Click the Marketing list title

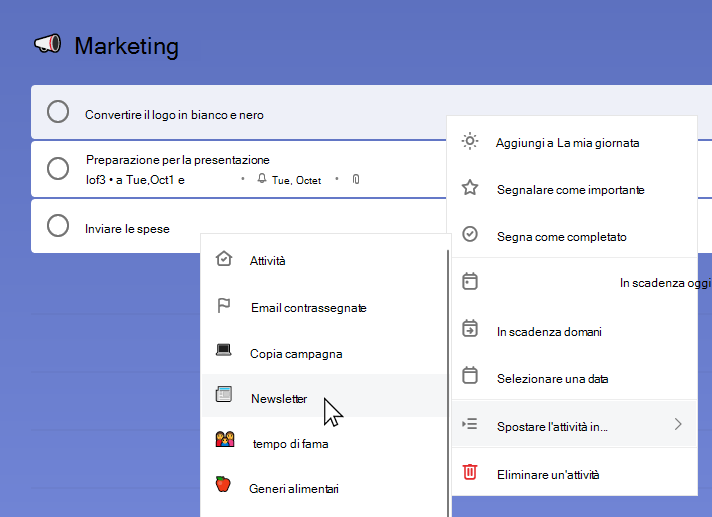[126, 46]
